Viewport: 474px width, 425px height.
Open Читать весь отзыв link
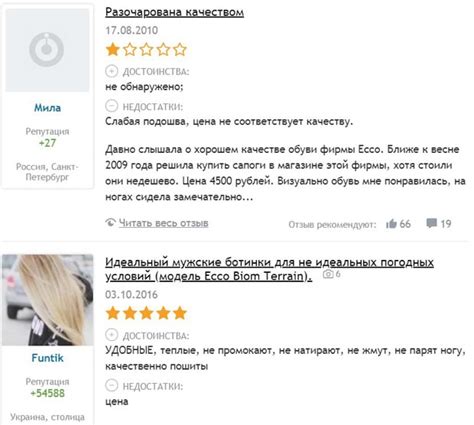pyautogui.click(x=164, y=223)
